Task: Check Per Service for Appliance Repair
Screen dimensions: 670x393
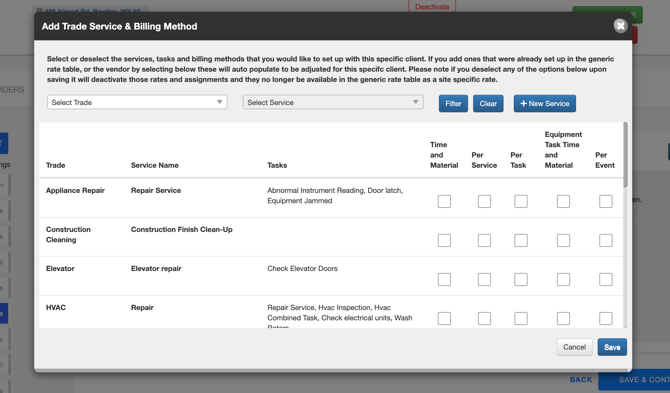Action: (484, 201)
